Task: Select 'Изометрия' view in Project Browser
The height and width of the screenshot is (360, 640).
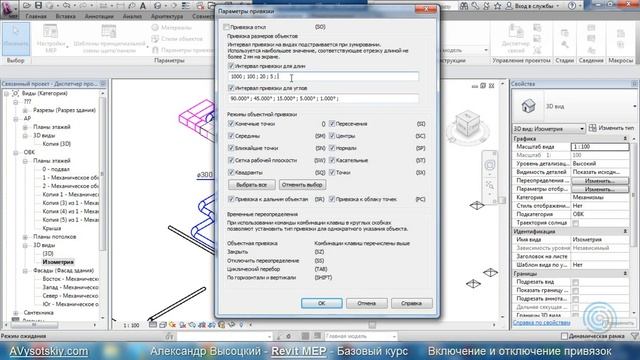Action: pos(58,262)
